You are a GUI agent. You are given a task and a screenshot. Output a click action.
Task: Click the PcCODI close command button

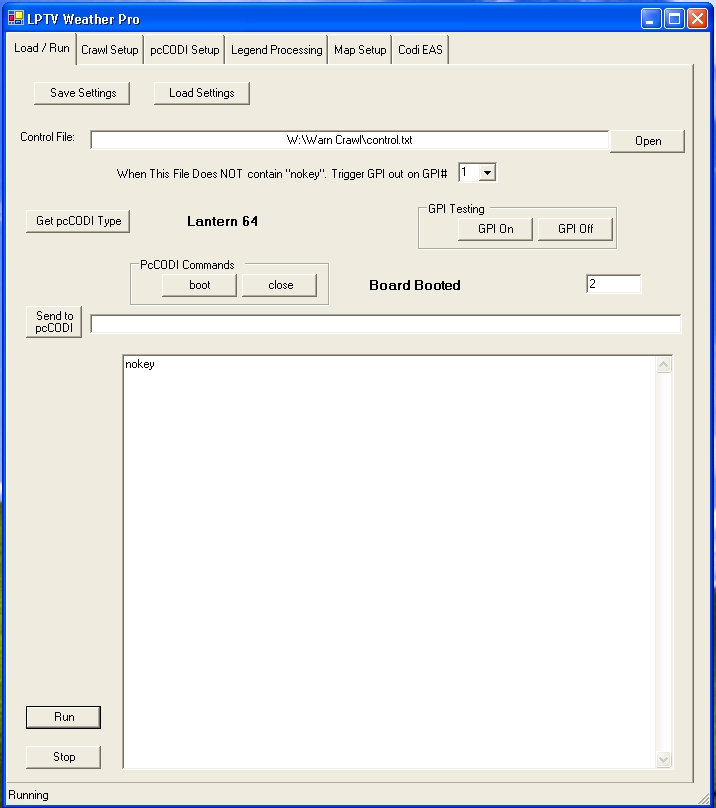(280, 285)
